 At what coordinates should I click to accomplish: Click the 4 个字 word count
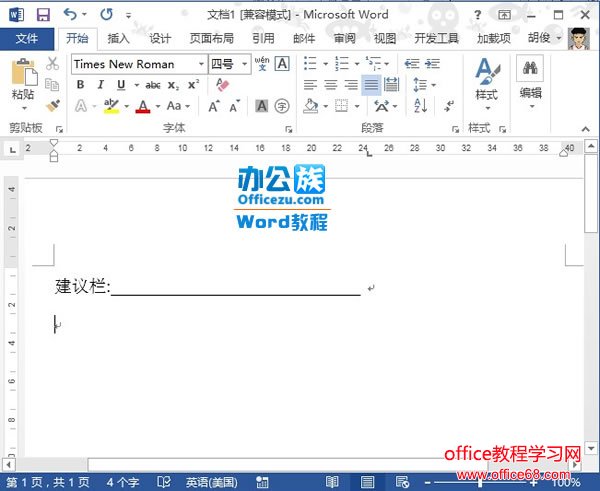click(x=122, y=482)
